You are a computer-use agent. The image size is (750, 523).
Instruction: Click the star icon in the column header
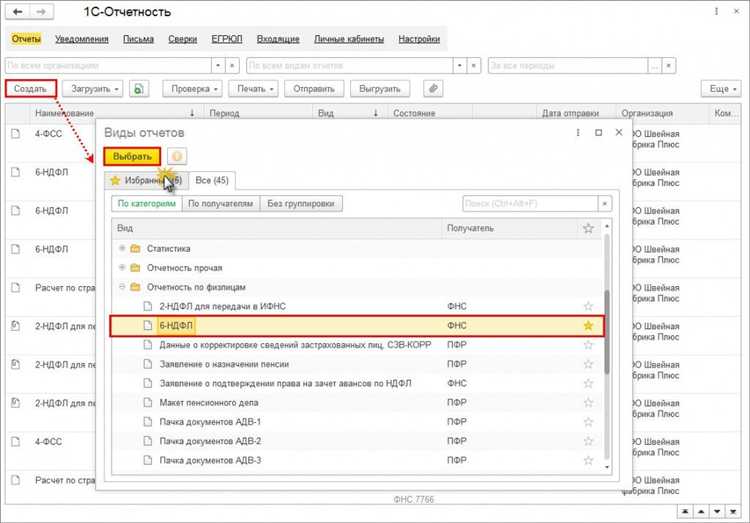tap(588, 228)
